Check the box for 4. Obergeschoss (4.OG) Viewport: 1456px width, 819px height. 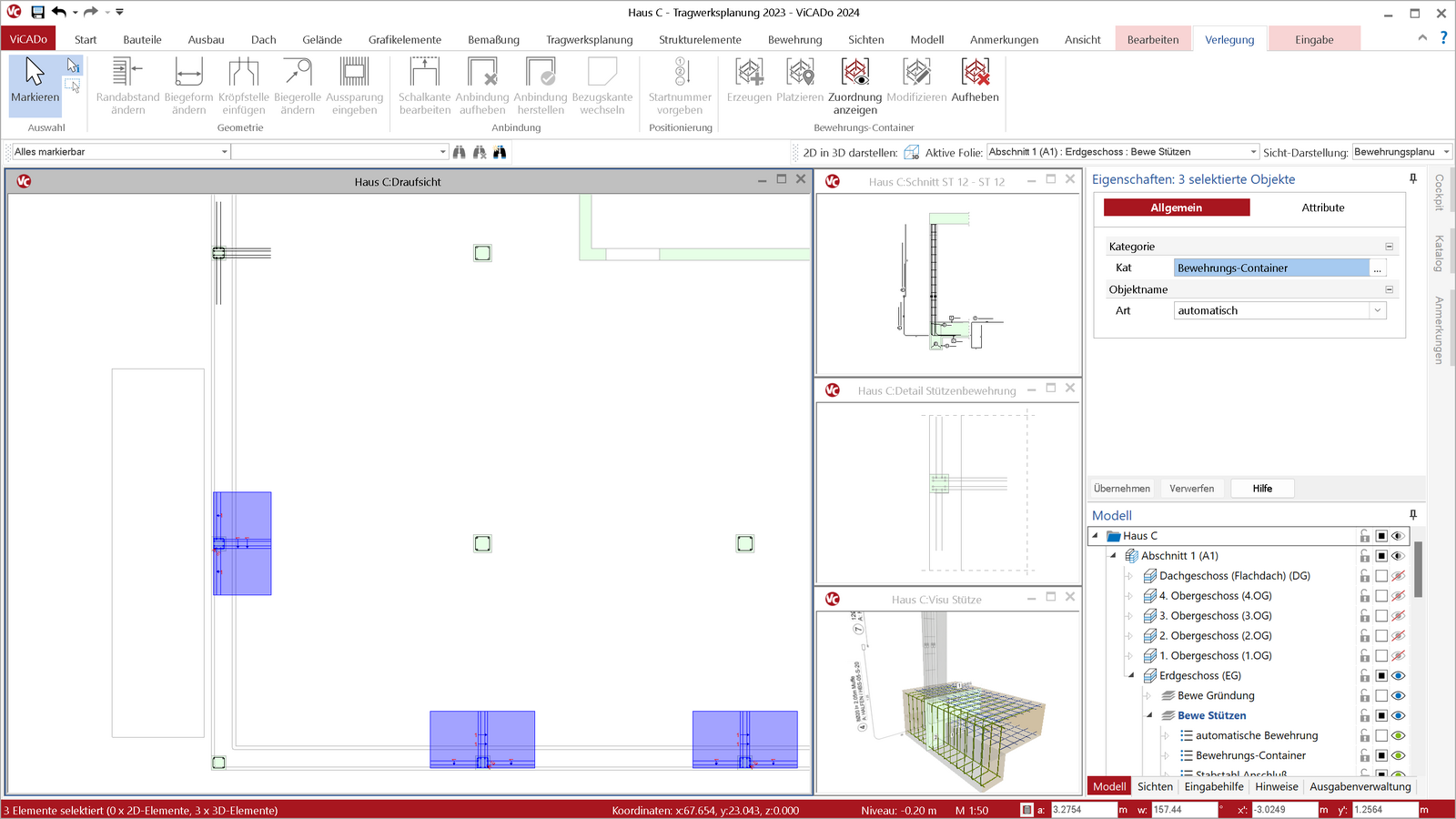[x=1381, y=596]
